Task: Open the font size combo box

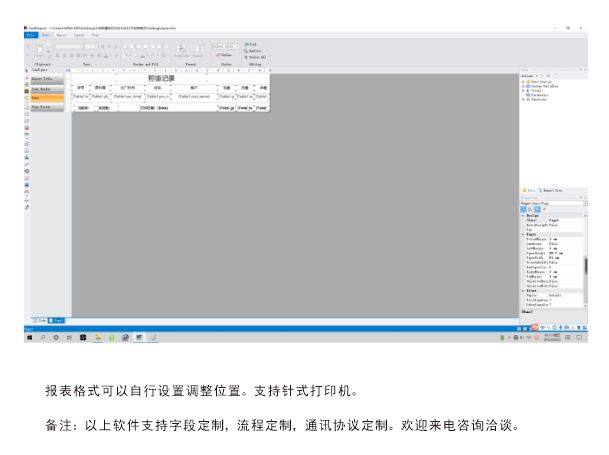Action: point(92,46)
